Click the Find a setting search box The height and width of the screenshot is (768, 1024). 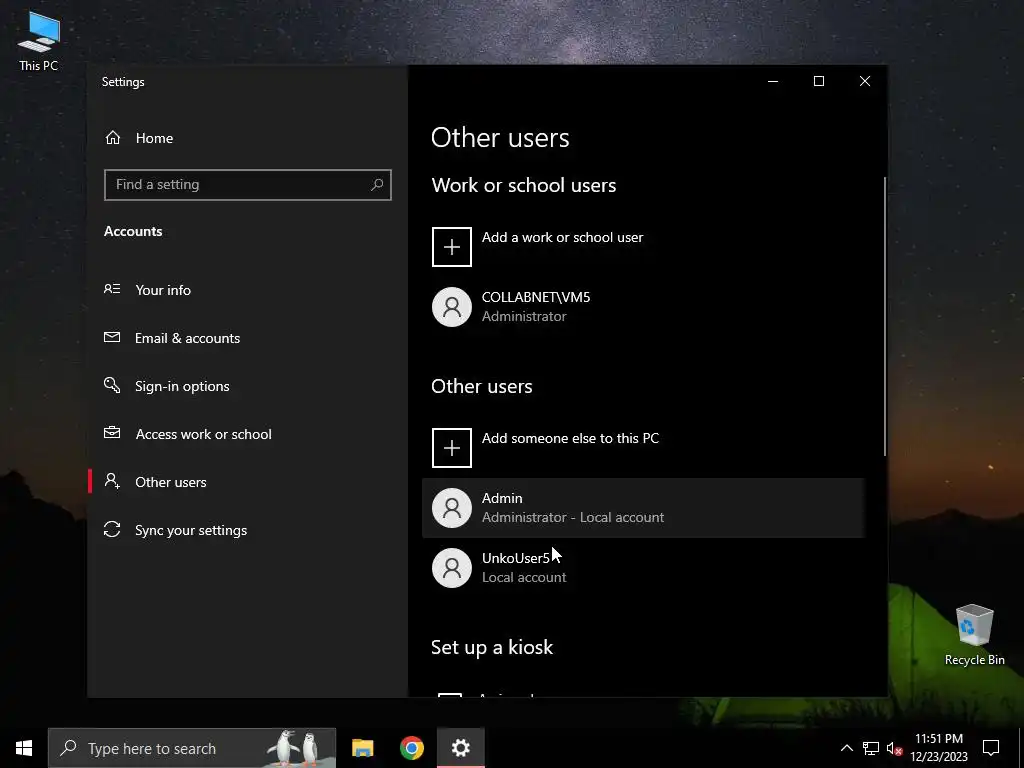click(x=248, y=185)
